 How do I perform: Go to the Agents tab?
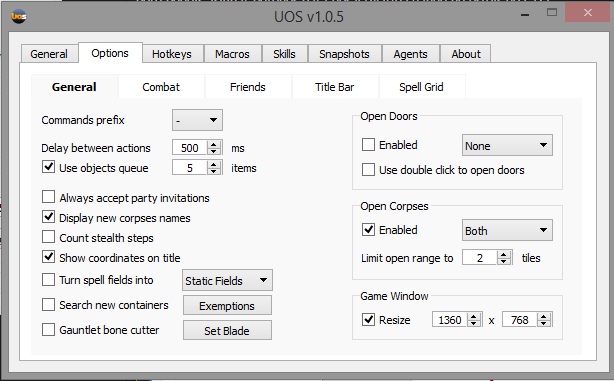coord(410,54)
